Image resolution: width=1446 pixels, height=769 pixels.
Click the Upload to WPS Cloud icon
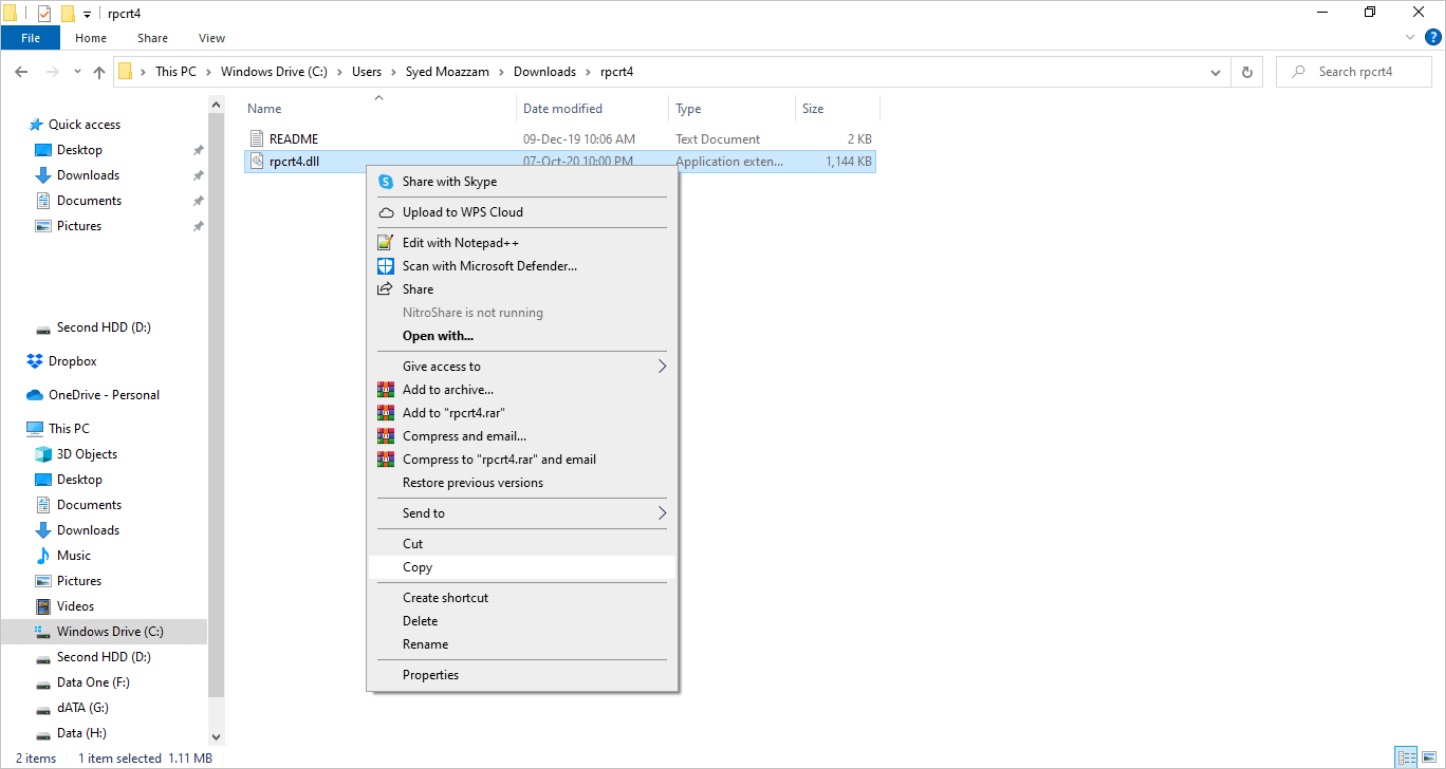point(385,212)
